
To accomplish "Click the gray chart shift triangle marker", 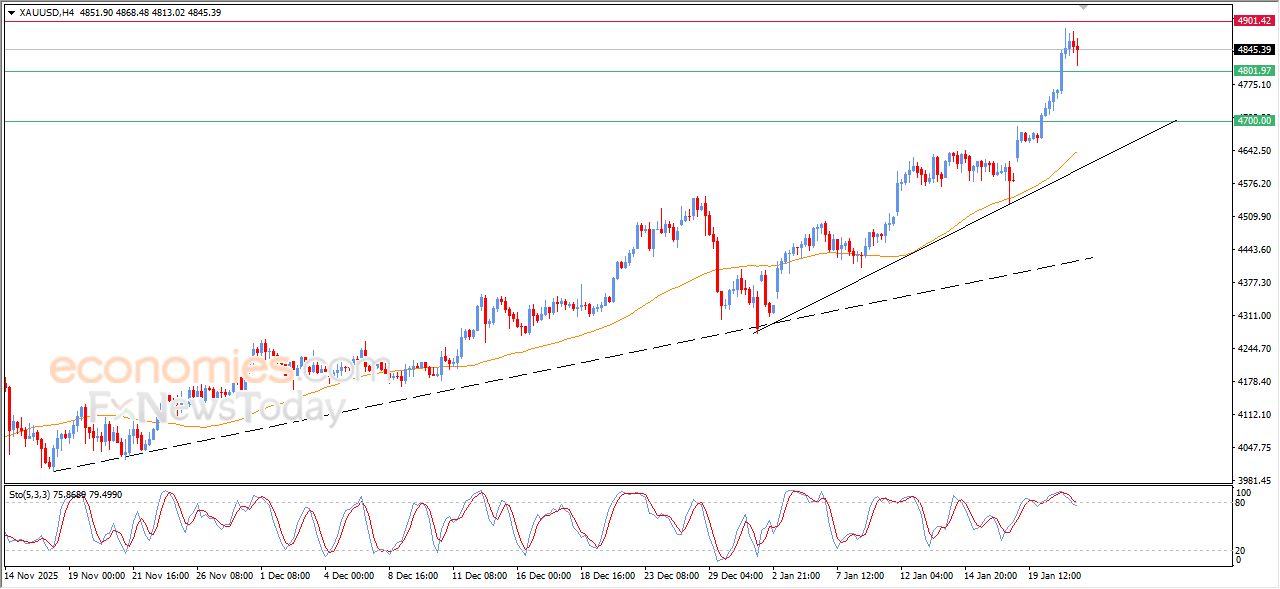I will 1084,8.
